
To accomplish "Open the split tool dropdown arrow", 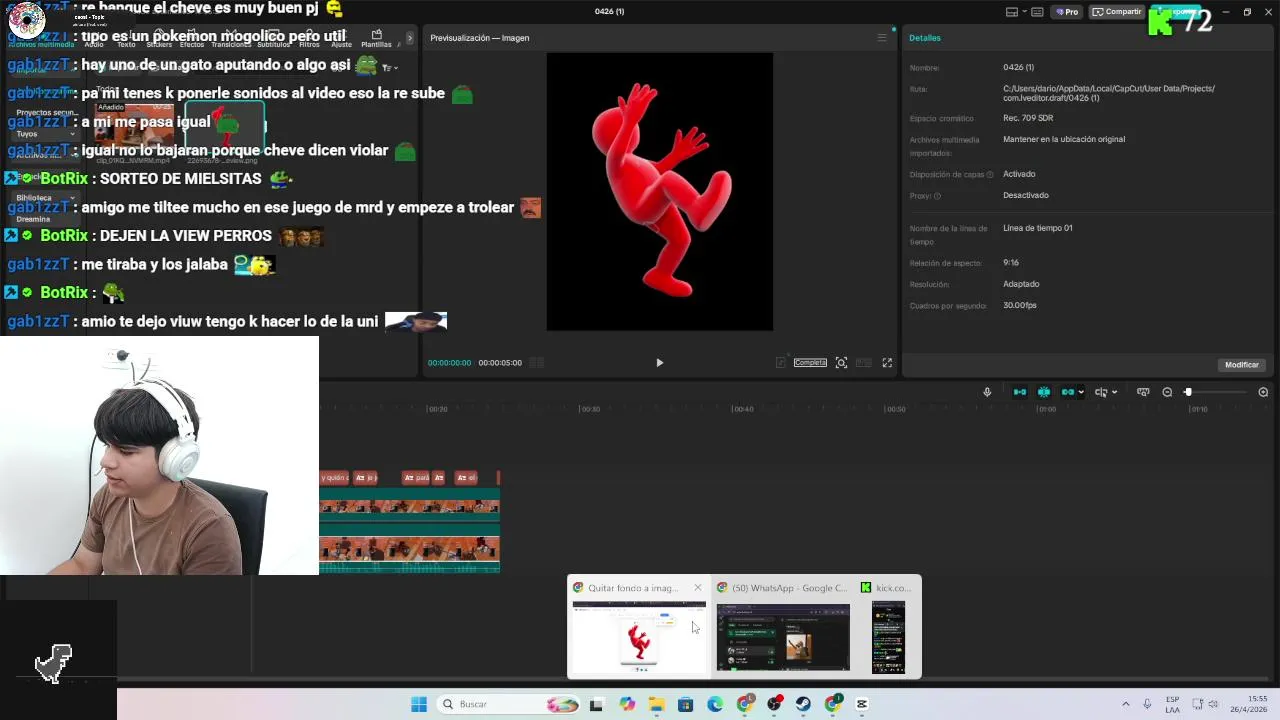I will click(x=1114, y=392).
